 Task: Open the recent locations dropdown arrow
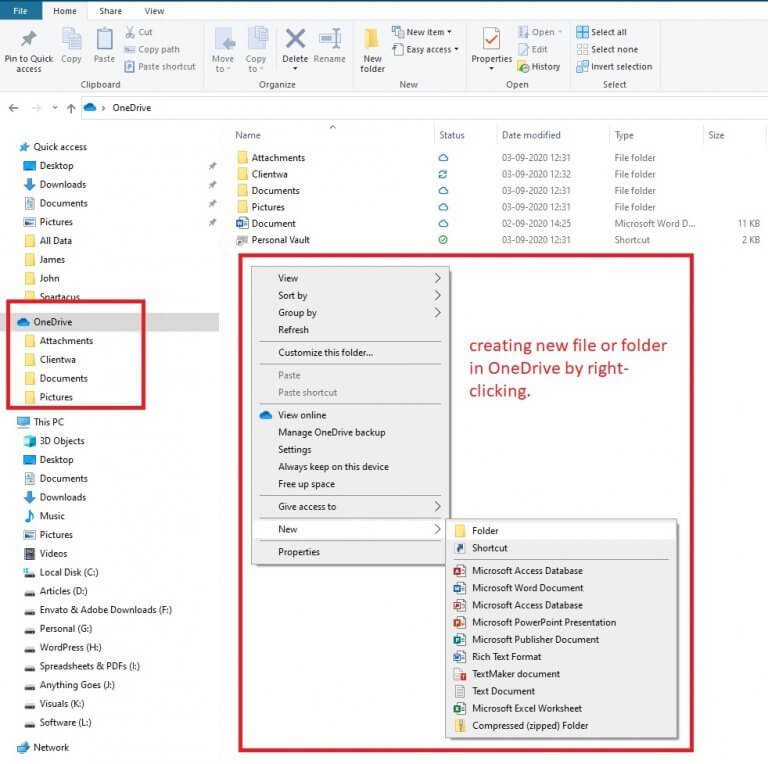pos(54,108)
